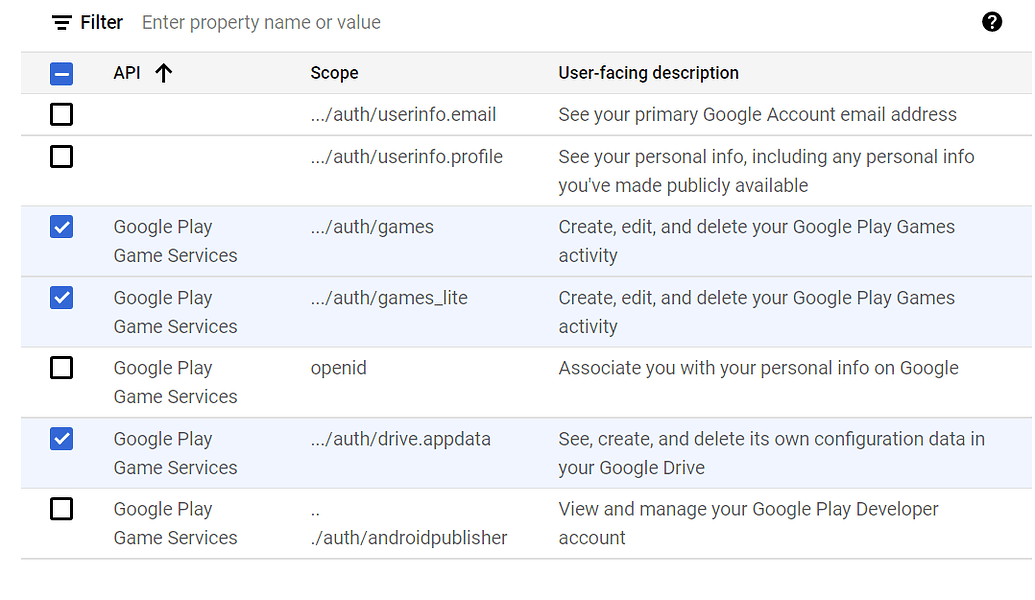Enable the openid scope checkbox
The width and height of the screenshot is (1035, 600).
pos(61,368)
